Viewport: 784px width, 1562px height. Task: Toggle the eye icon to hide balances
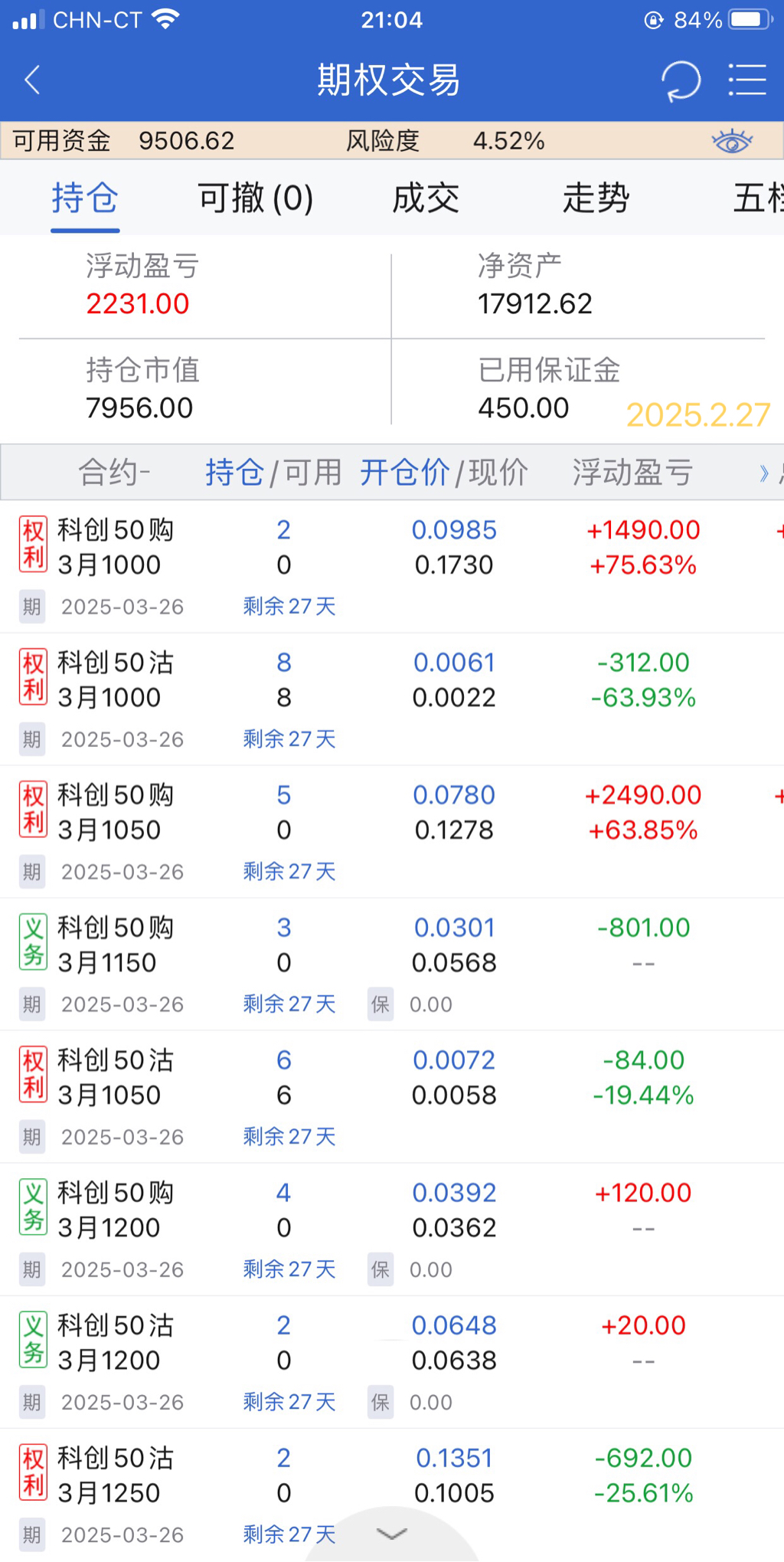(x=732, y=141)
